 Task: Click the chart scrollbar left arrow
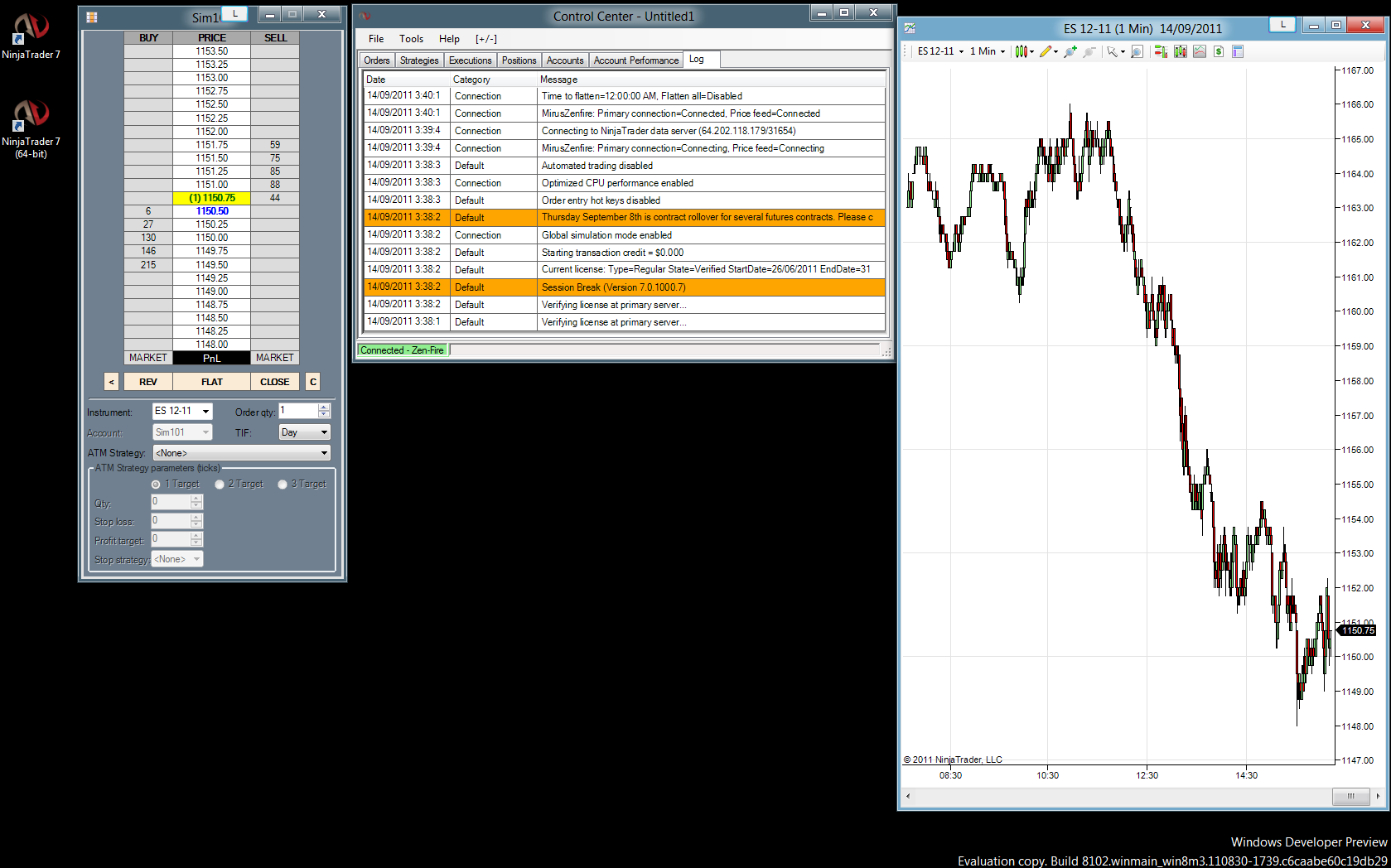pyautogui.click(x=908, y=796)
